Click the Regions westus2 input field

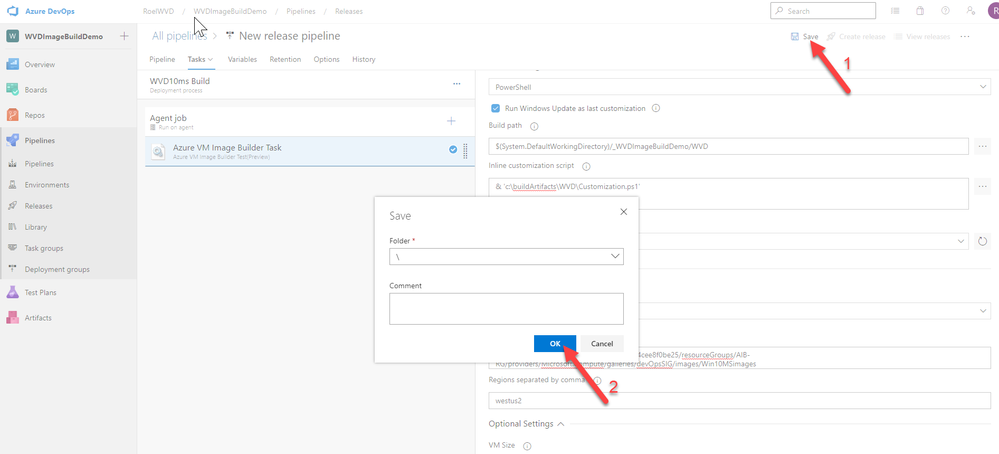(740, 401)
